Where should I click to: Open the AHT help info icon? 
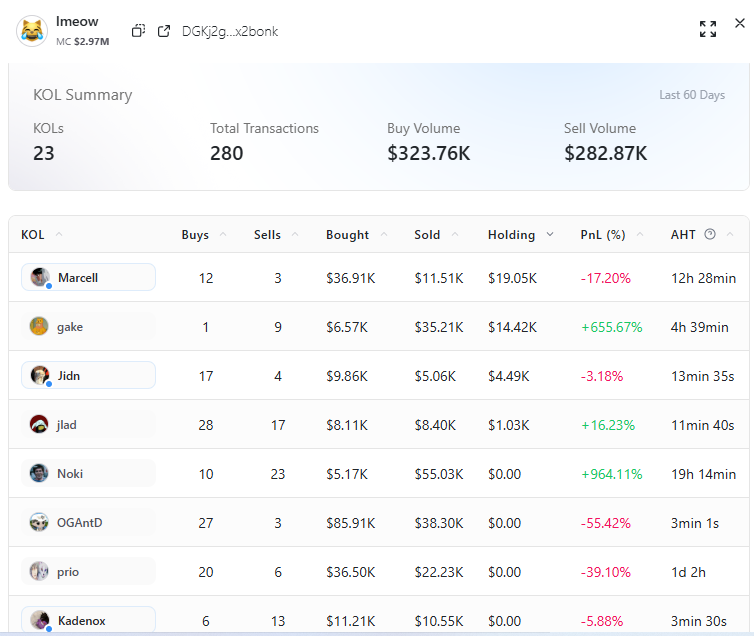[x=710, y=234]
